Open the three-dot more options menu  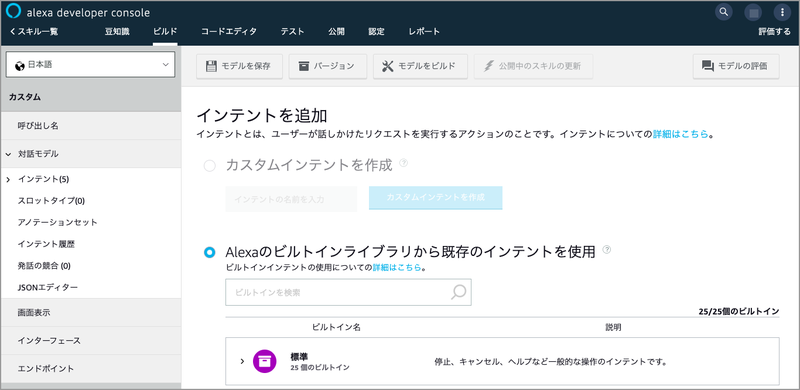tap(782, 12)
